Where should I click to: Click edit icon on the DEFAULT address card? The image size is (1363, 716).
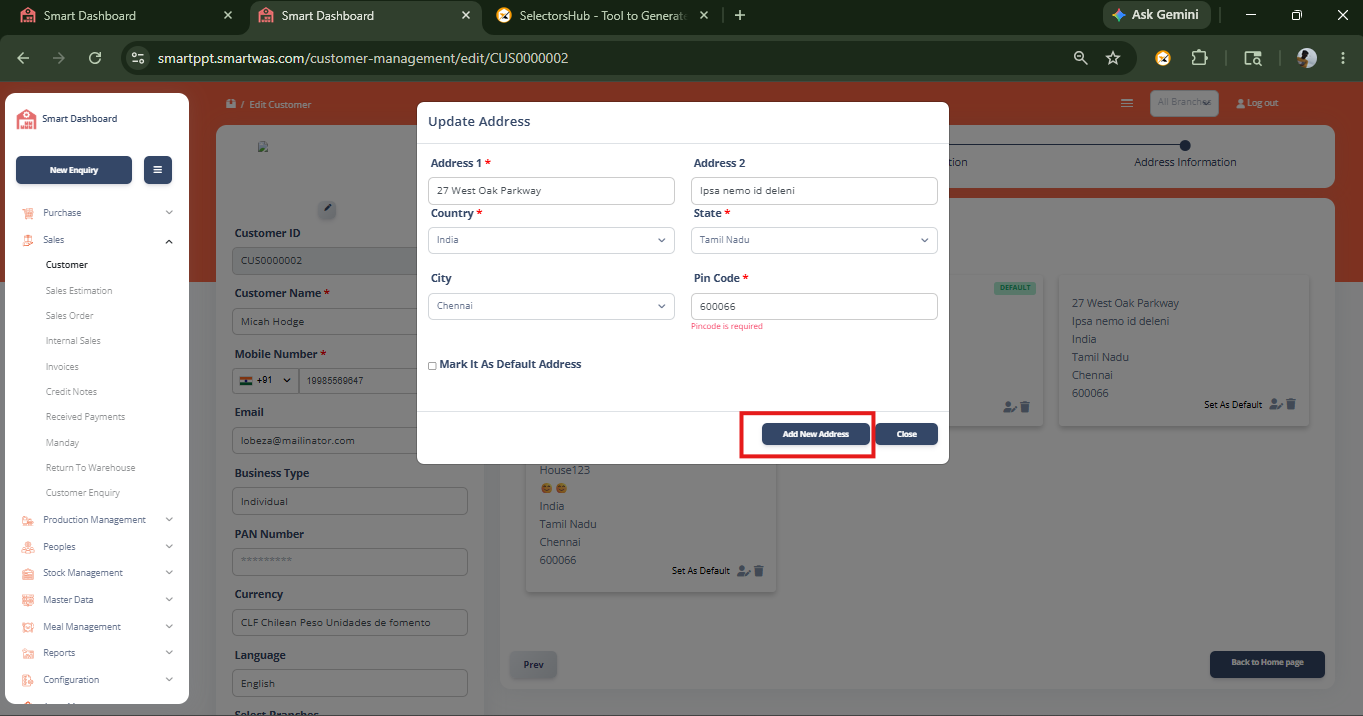(1010, 407)
